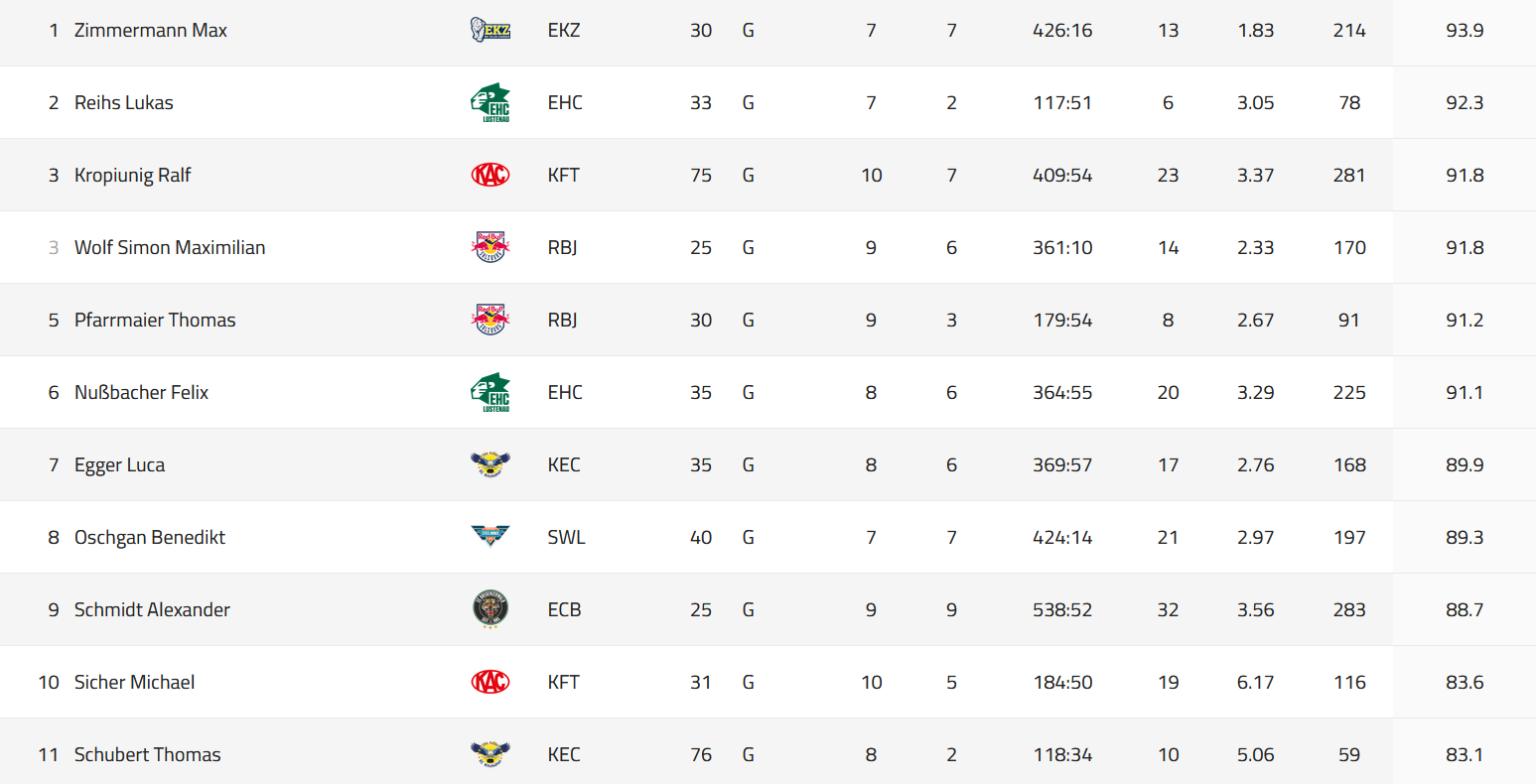Open player Zimmermann Max
This screenshot has height=784, width=1536.
[x=151, y=30]
